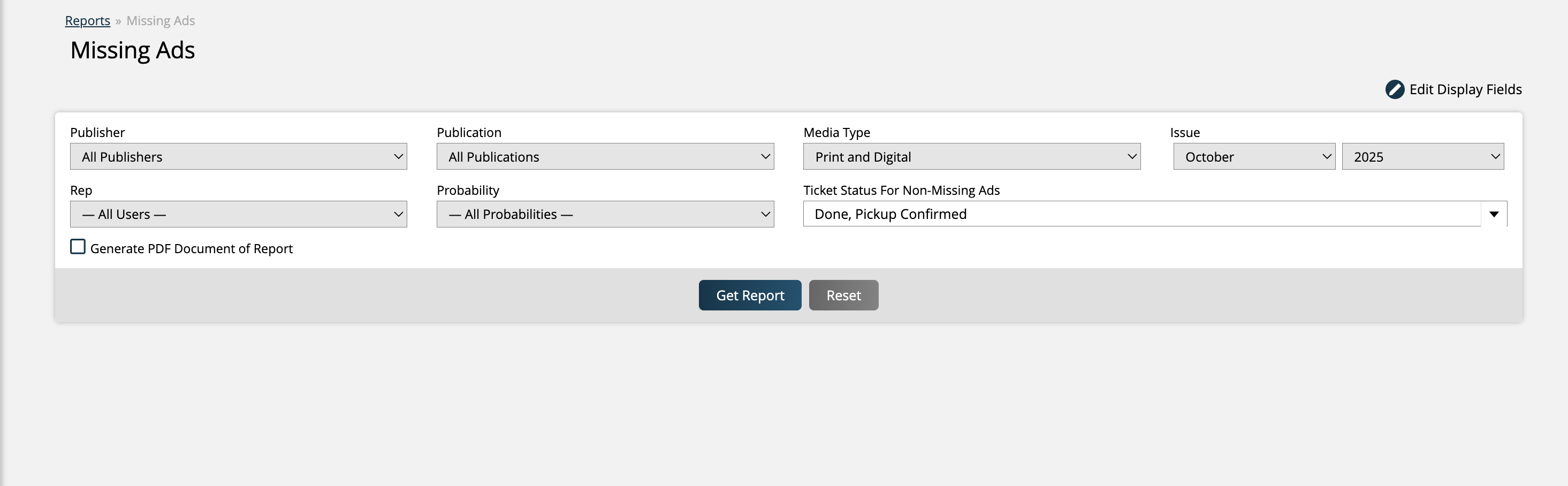
Task: Select the Issue month dropdown showing October
Action: (1253, 156)
